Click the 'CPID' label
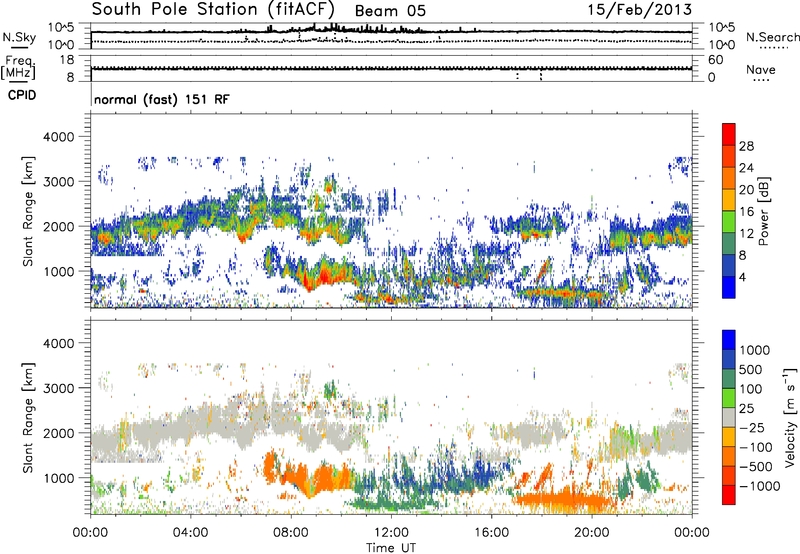 22,95
